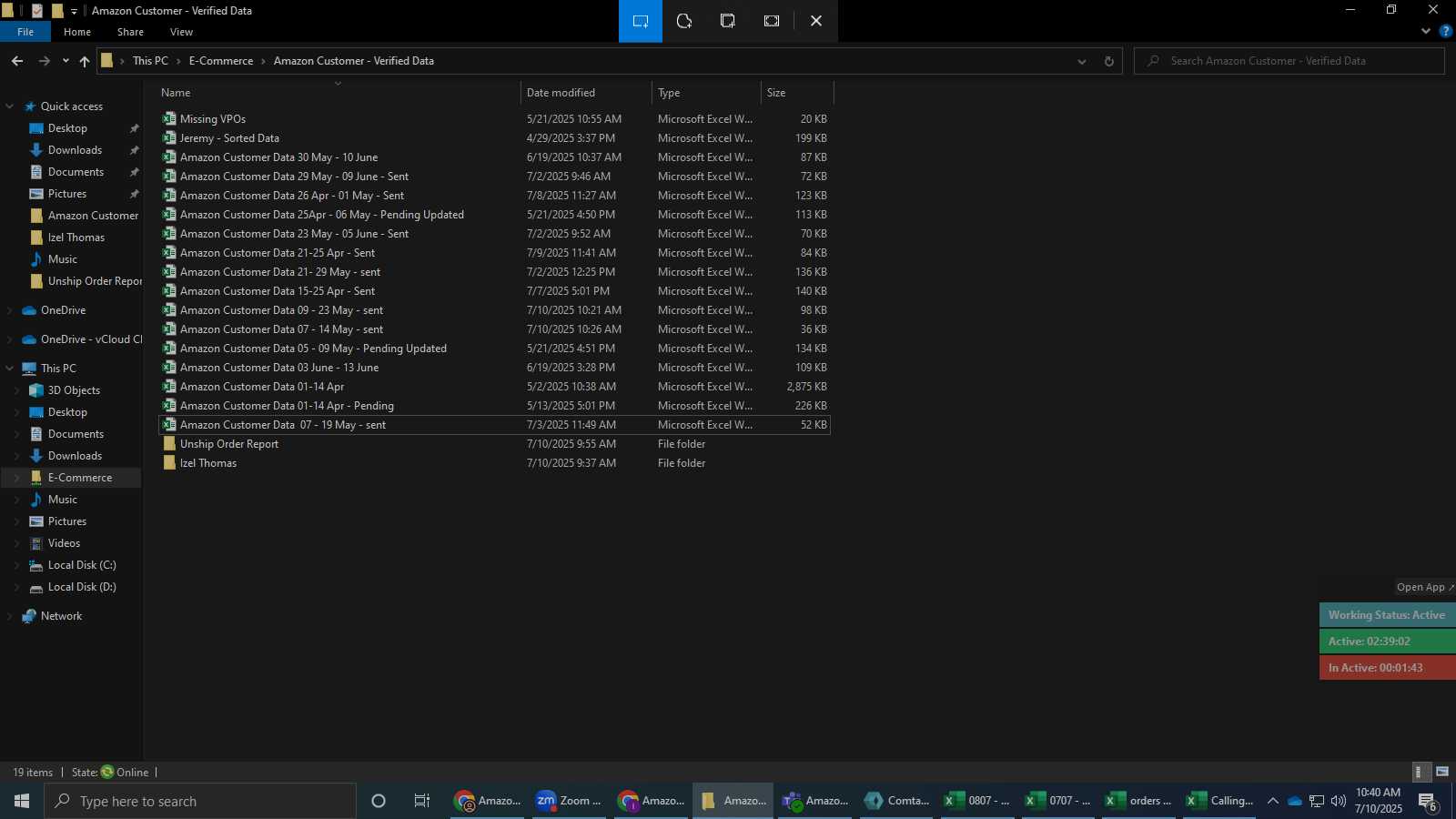The width and height of the screenshot is (1456, 819).
Task: Switch to Teams taskbar app
Action: point(816,801)
